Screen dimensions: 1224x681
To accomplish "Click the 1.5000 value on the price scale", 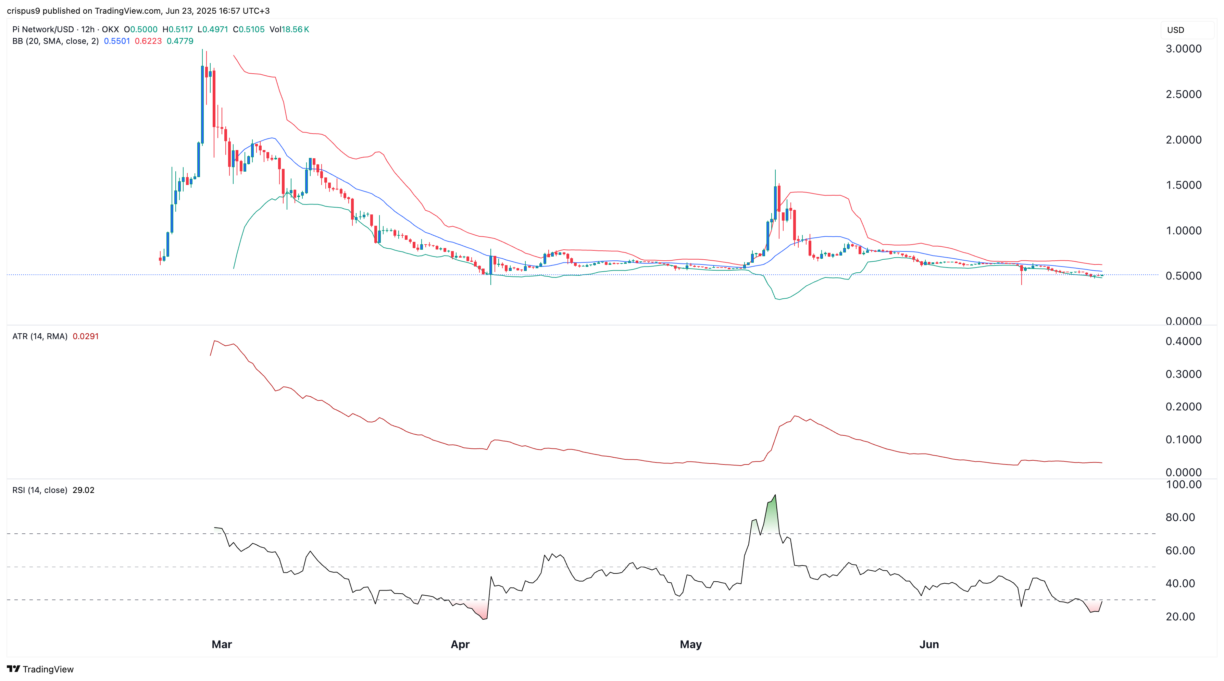I will [x=1185, y=184].
